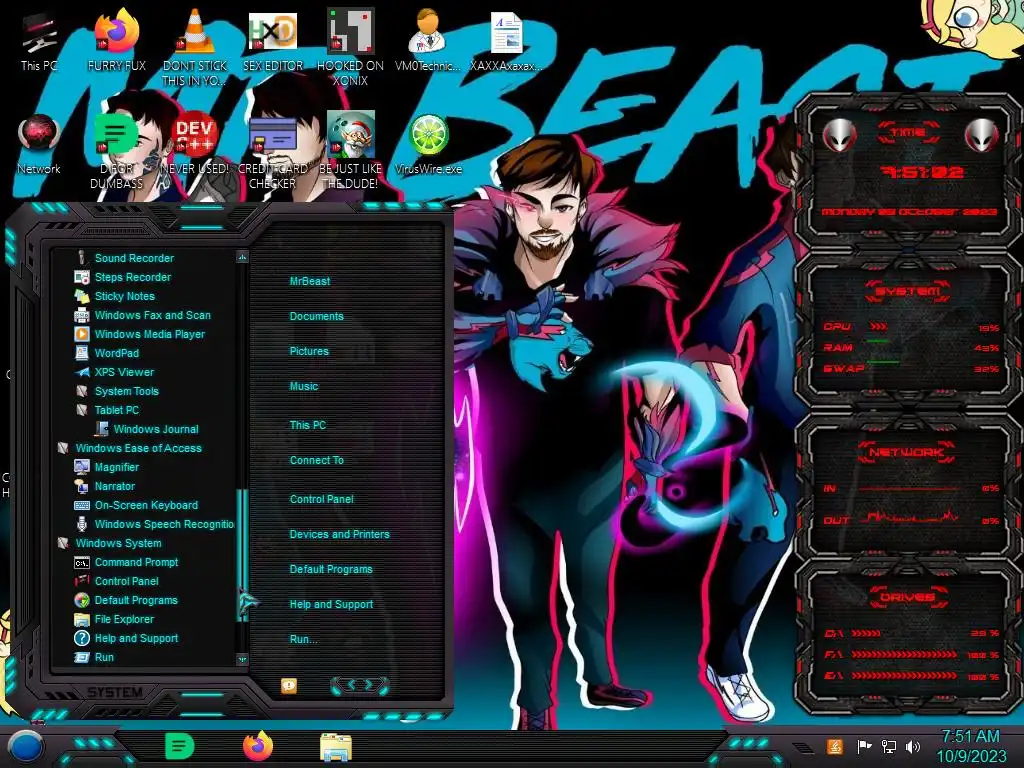Image resolution: width=1024 pixels, height=768 pixels.
Task: Open the MrBeast user folder link
Action: 310,281
